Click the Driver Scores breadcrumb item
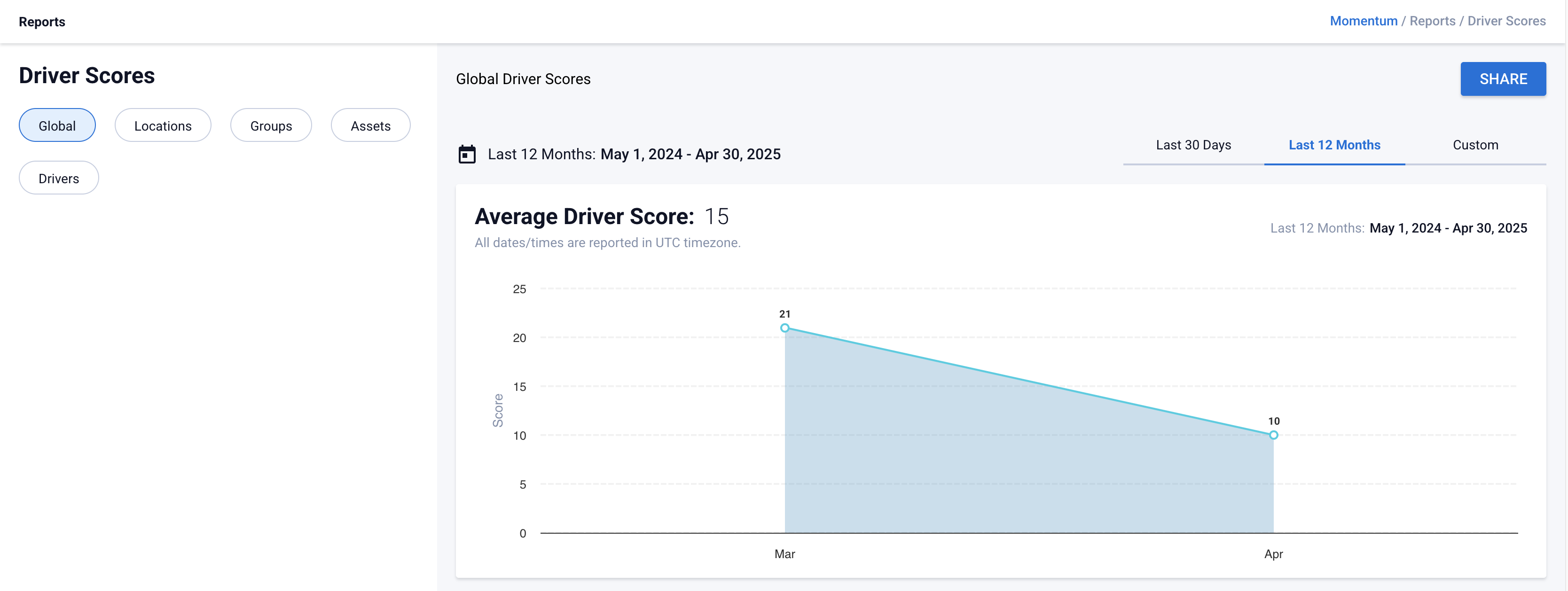Viewport: 1568px width, 591px height. tap(1506, 21)
